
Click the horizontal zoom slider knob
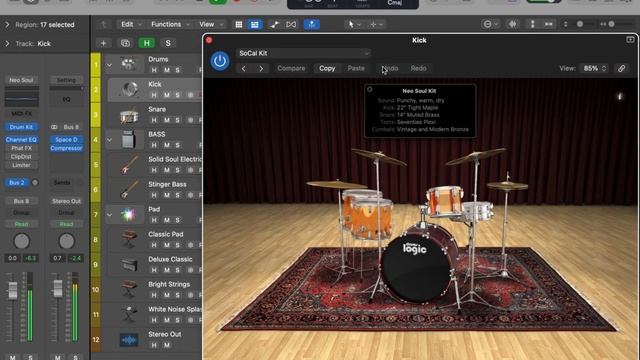coord(611,24)
